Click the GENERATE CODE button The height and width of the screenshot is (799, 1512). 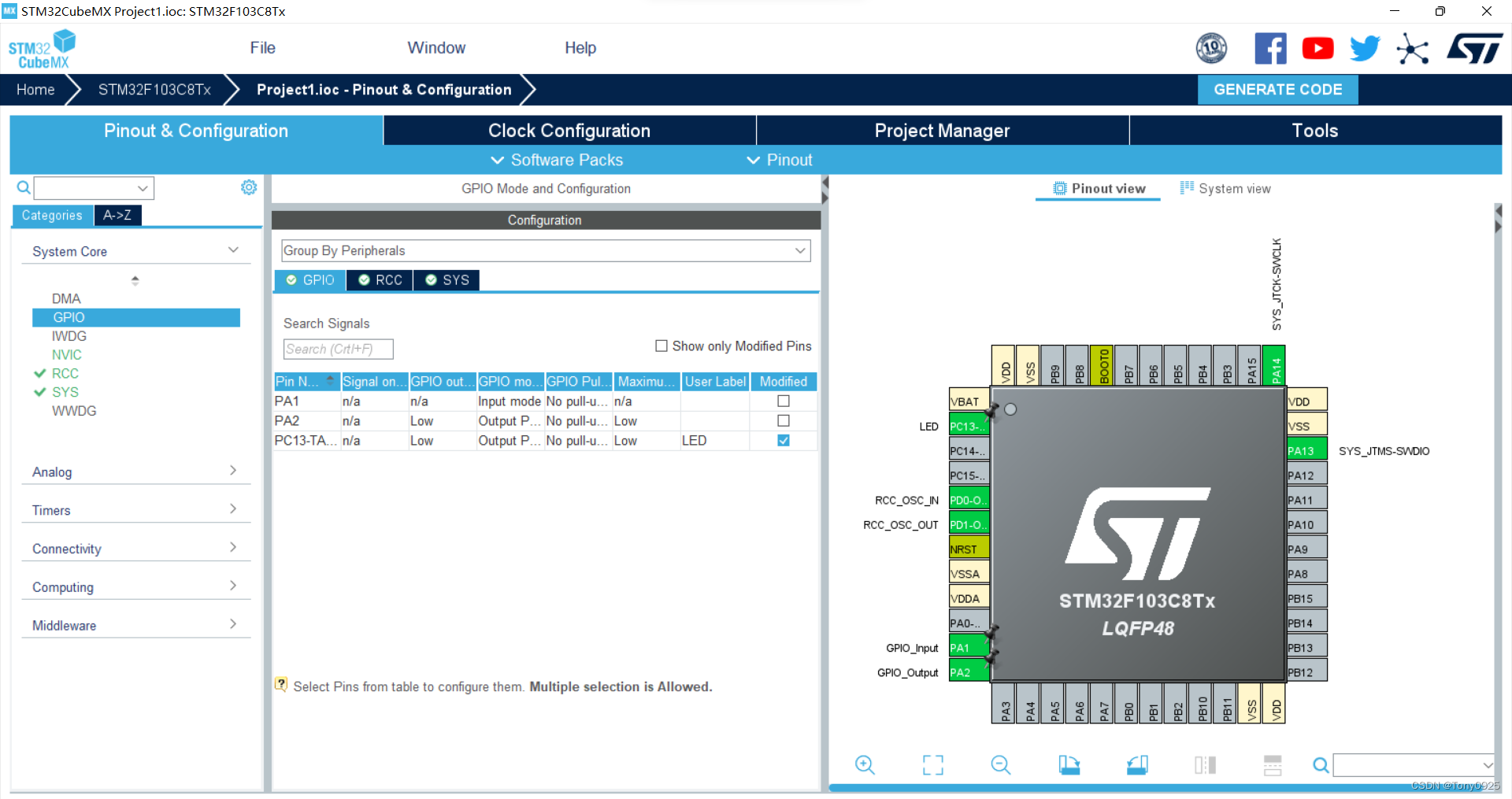point(1277,90)
